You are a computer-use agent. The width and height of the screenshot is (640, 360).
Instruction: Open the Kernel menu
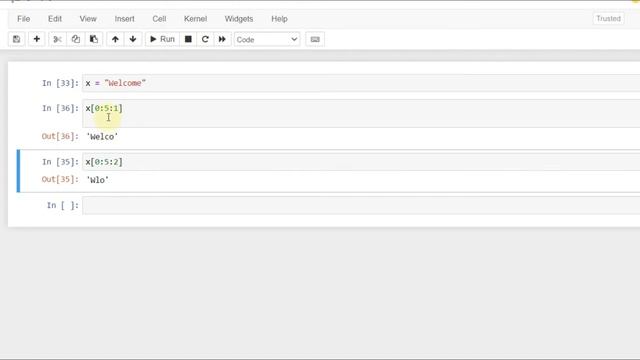(196, 19)
